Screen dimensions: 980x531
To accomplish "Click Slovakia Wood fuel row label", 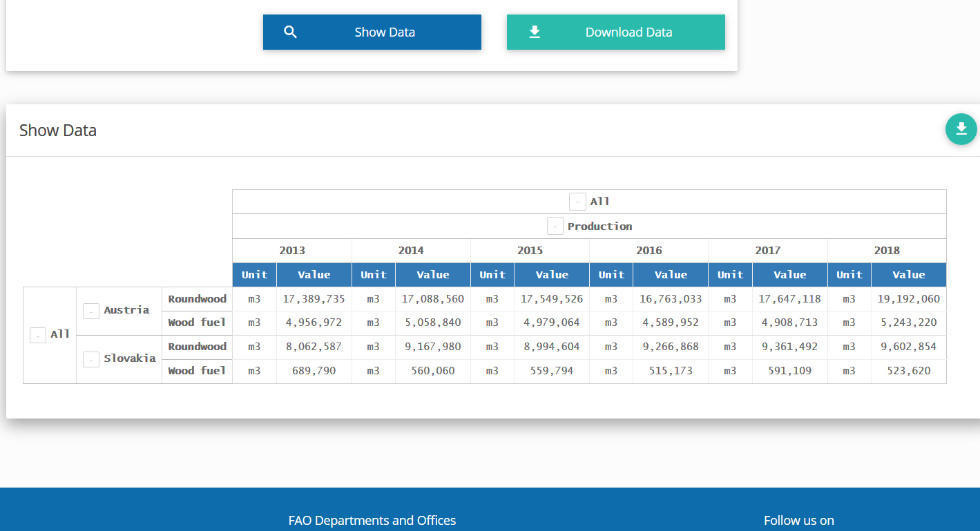I will point(197,370).
